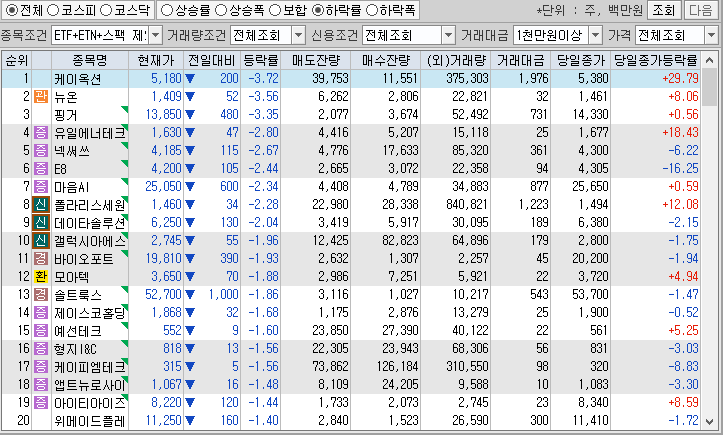Click the 증 badge next to E8
Image resolution: width=723 pixels, height=435 pixels.
[41, 168]
